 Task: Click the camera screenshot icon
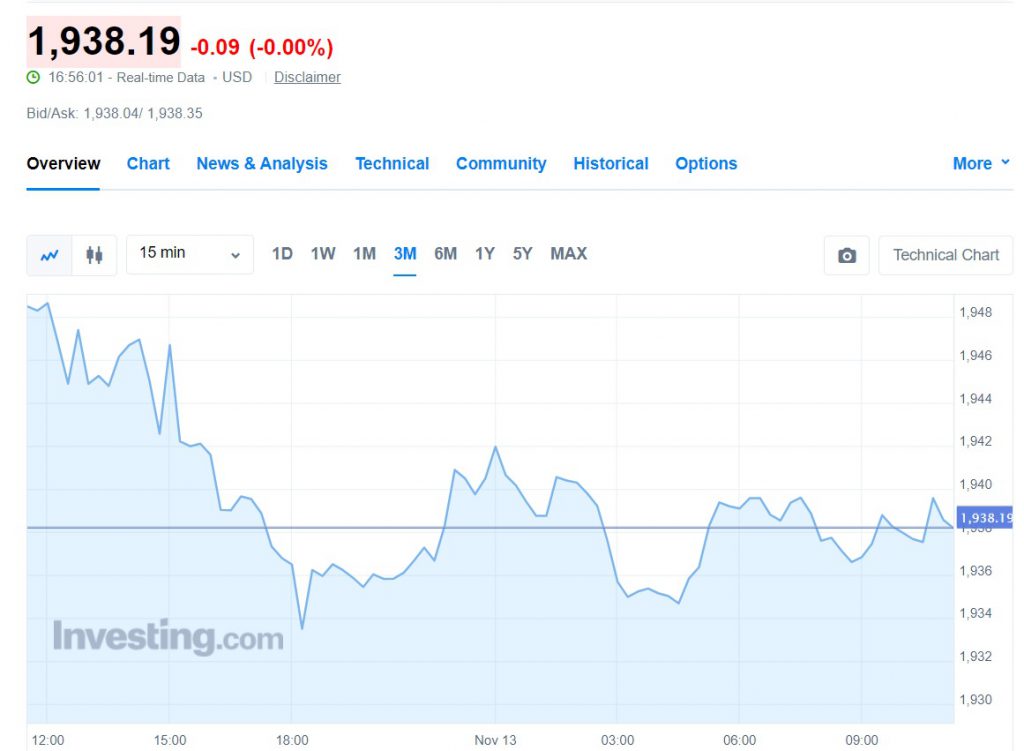pos(847,255)
